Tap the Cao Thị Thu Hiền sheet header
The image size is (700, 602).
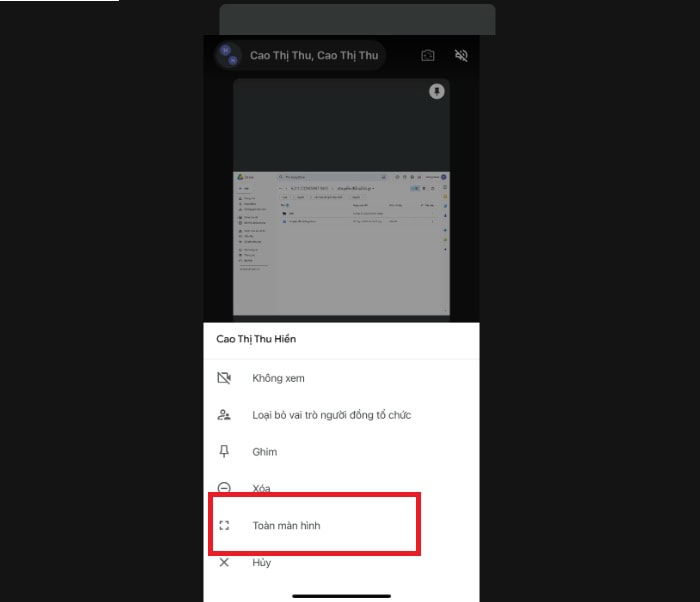[x=256, y=339]
